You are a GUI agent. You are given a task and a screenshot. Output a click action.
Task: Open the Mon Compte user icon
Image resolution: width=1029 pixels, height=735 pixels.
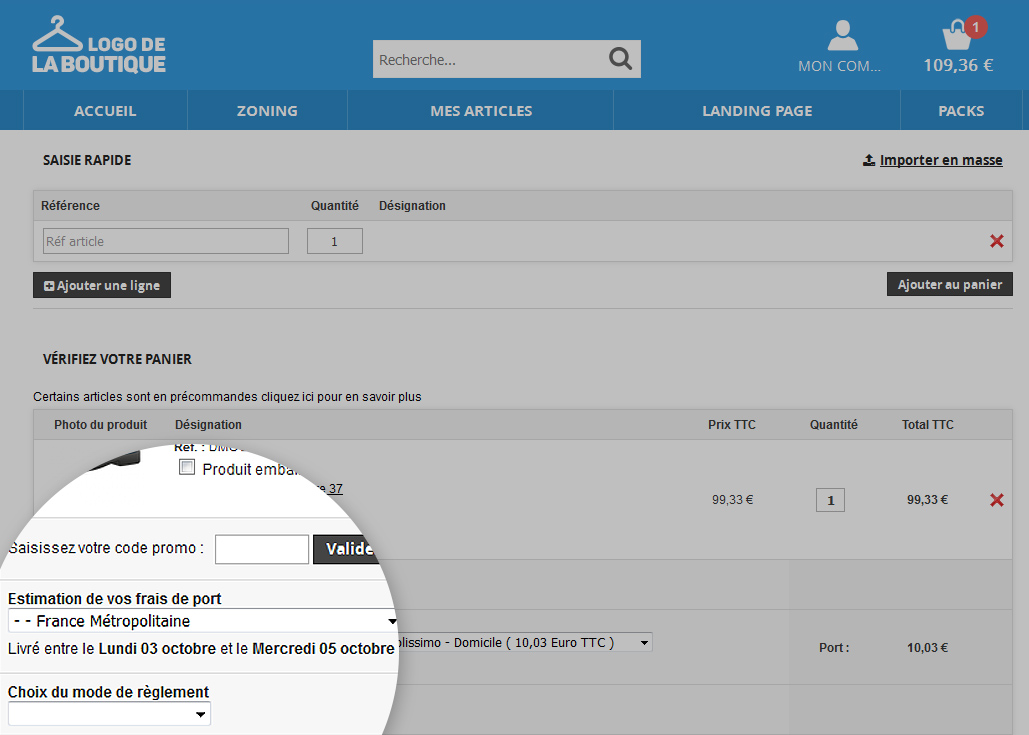842,36
